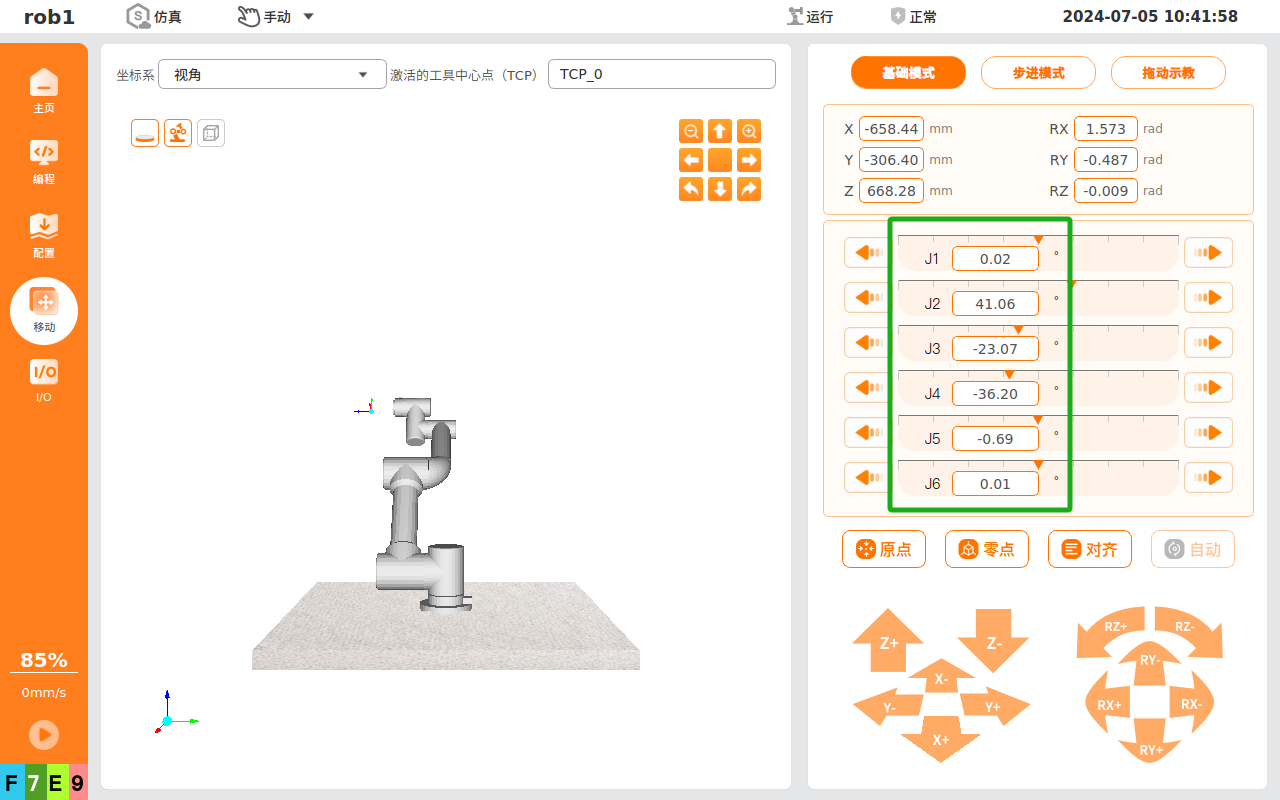
Task: Click the 零点 zero position button
Action: (x=987, y=549)
